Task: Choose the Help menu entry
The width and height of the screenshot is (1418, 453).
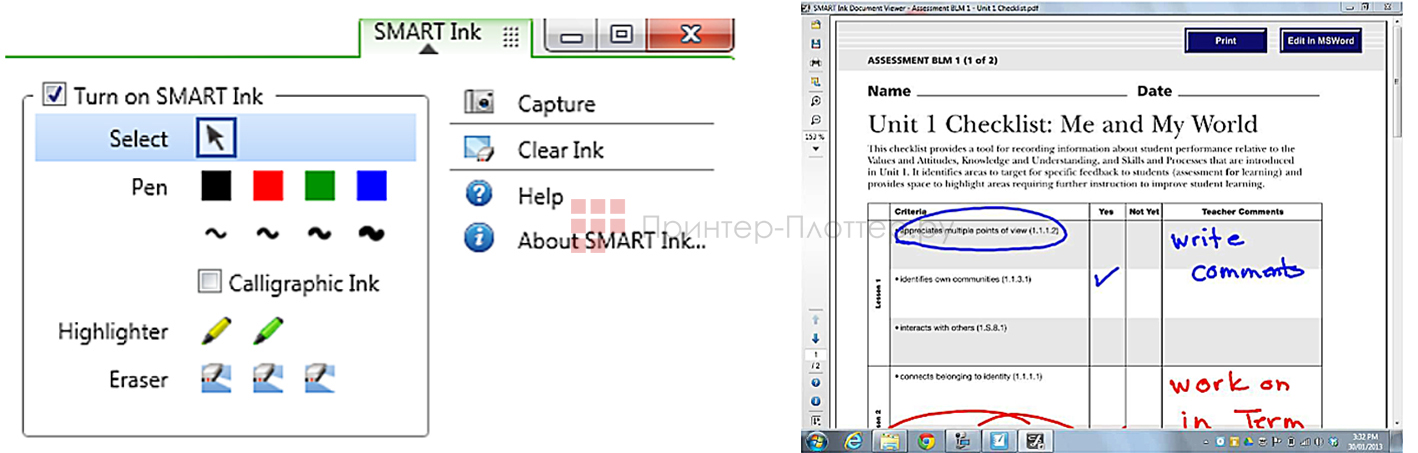Action: coord(540,196)
